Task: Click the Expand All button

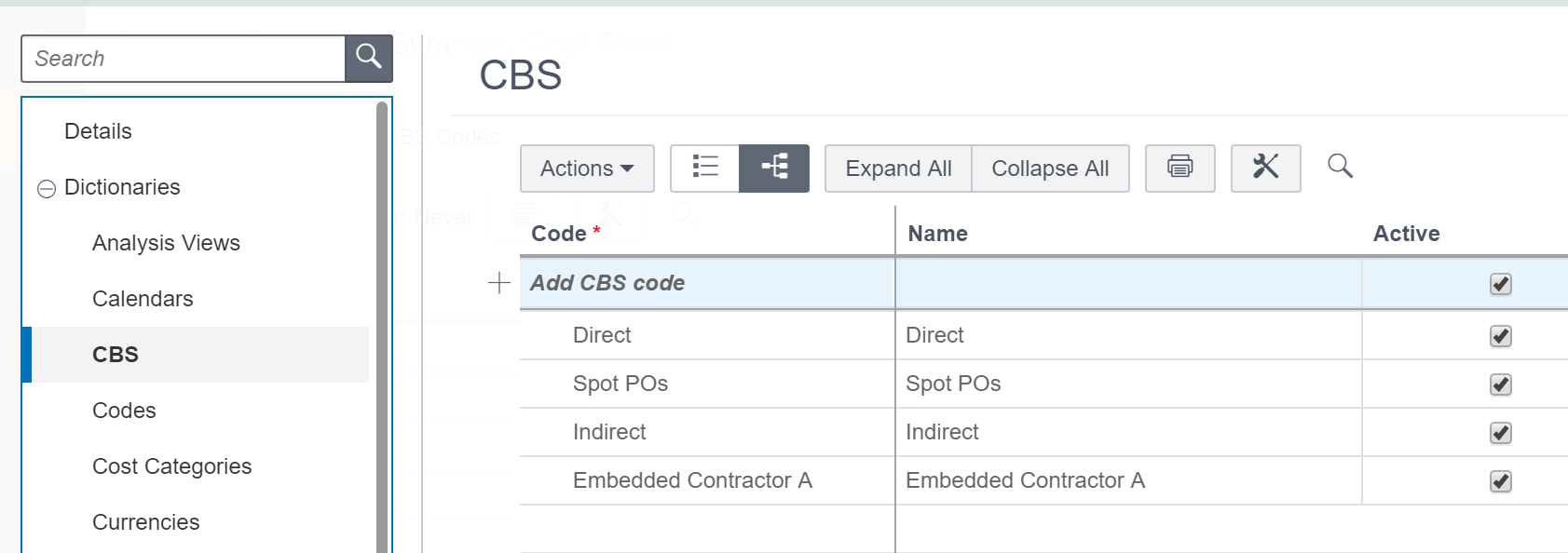Action: point(898,169)
